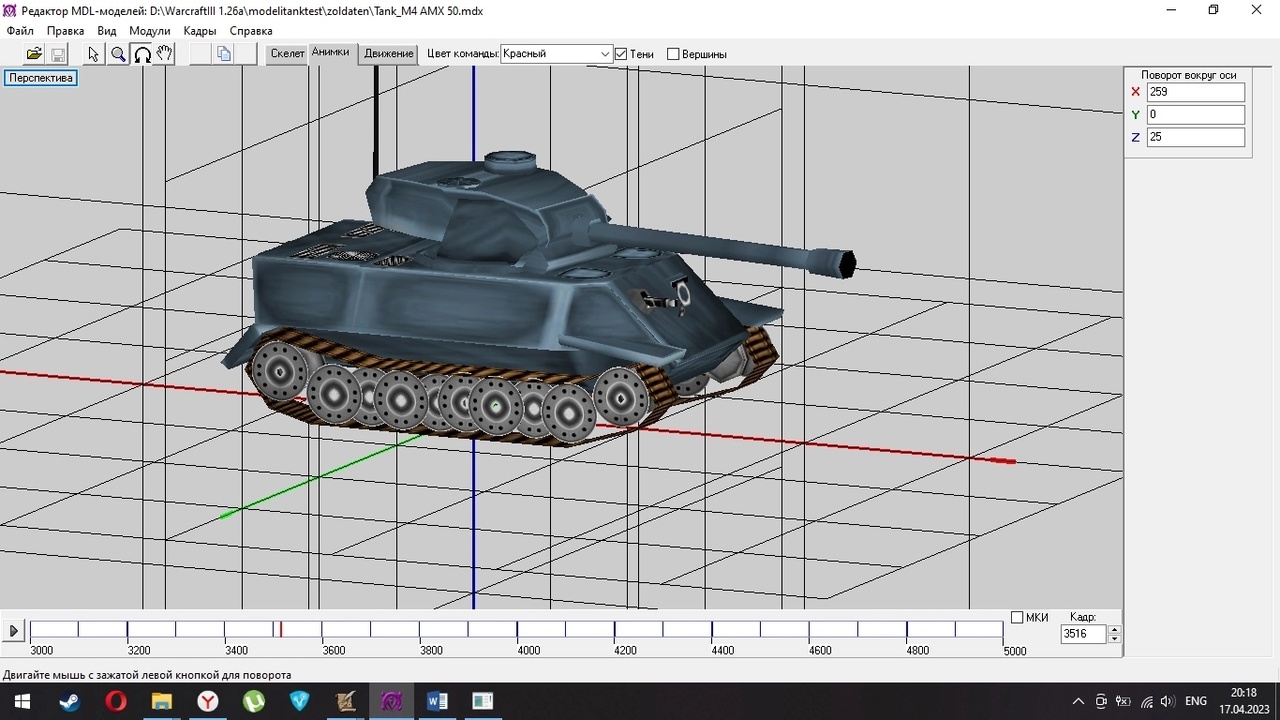Open the clock and date flyout
Viewport: 1280px width, 720px height.
1243,701
